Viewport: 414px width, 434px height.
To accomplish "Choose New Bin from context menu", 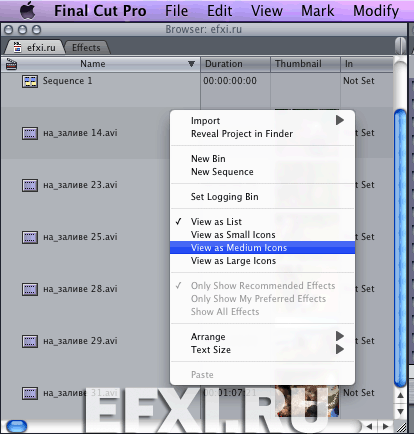I will click(262, 159).
